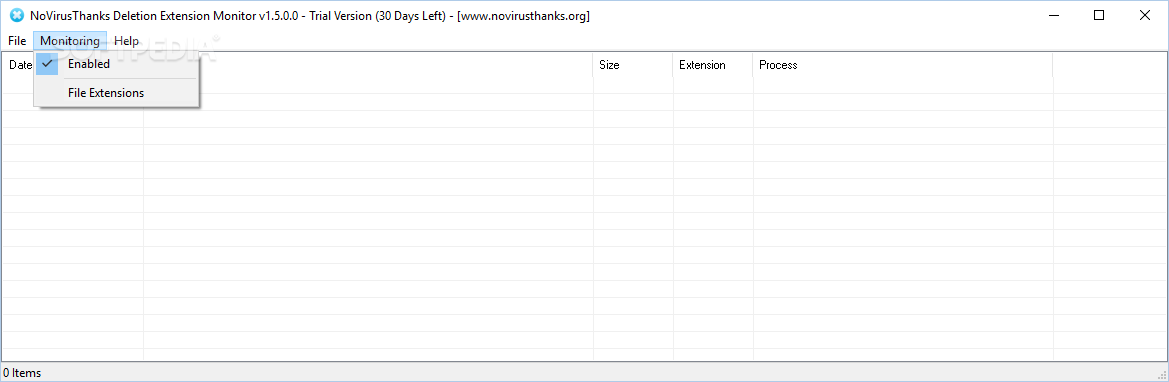The height and width of the screenshot is (382, 1169).
Task: Close the Deletion Extension Monitor window
Action: (1144, 15)
